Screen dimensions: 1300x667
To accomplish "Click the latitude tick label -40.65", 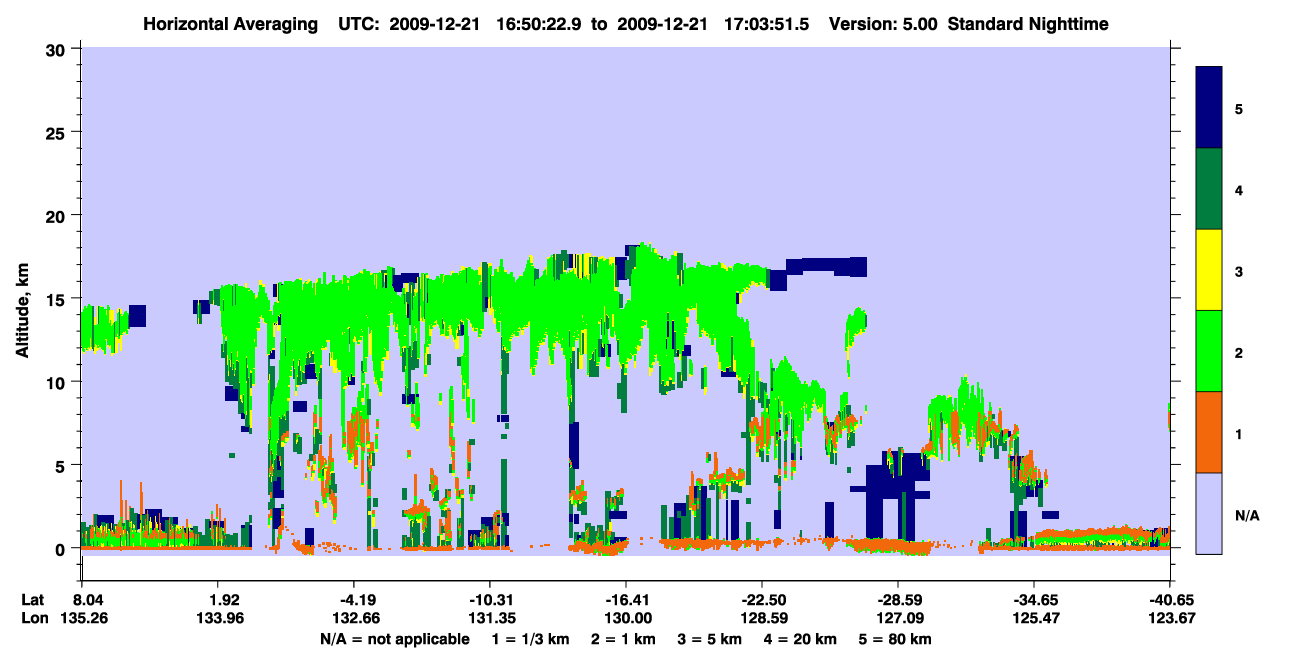I will click(1169, 599).
